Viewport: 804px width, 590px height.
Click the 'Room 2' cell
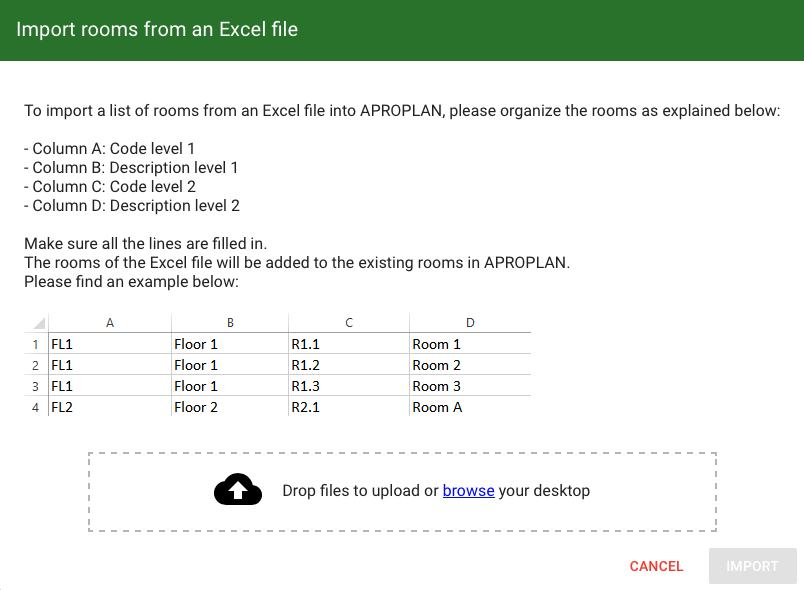tap(470, 365)
